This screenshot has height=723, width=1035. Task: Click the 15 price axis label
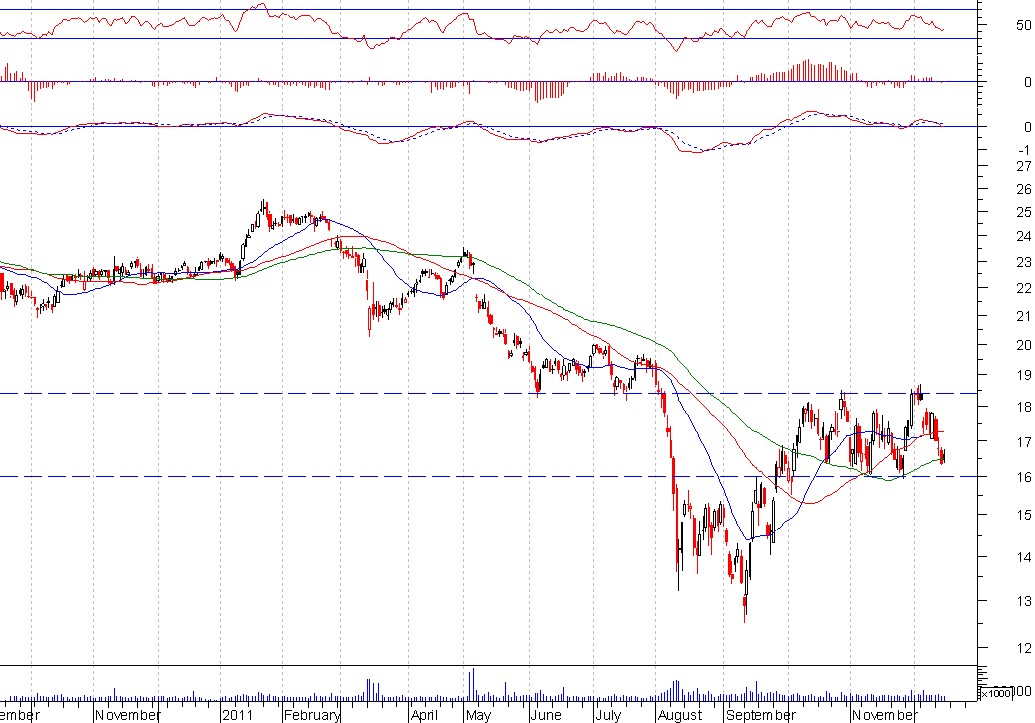tap(1023, 514)
